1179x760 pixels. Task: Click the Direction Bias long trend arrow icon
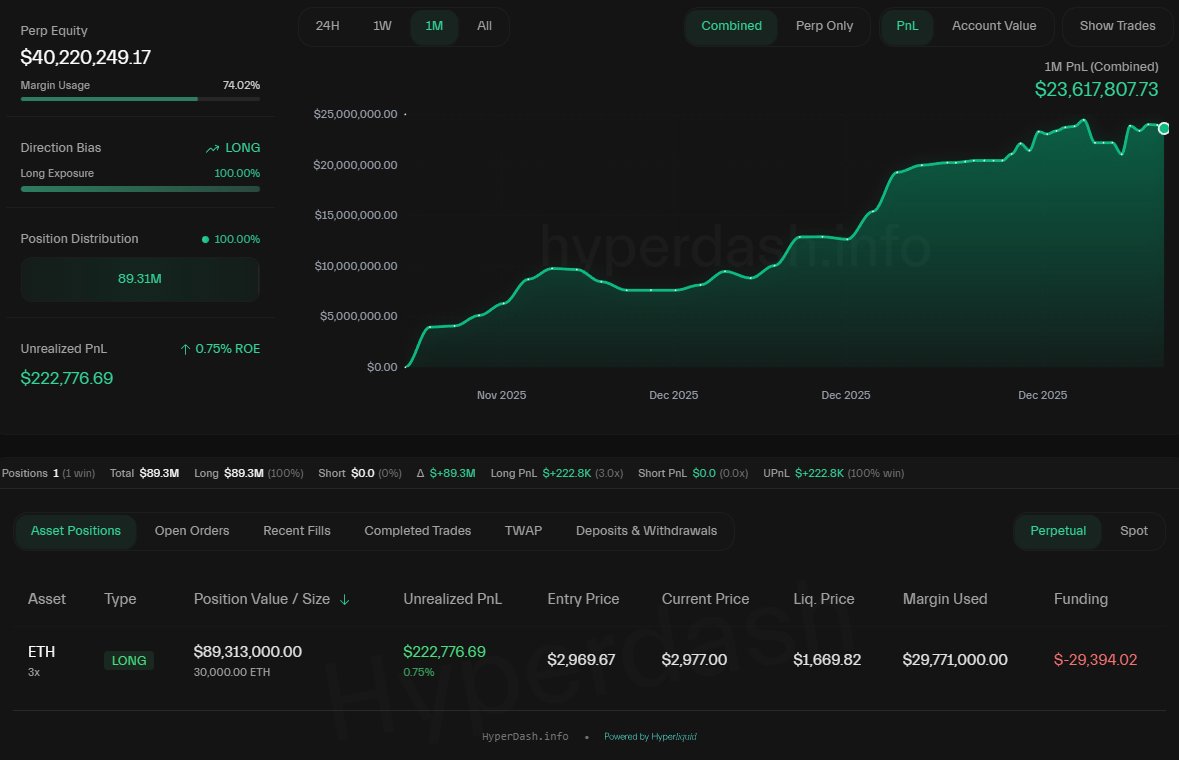[212, 148]
